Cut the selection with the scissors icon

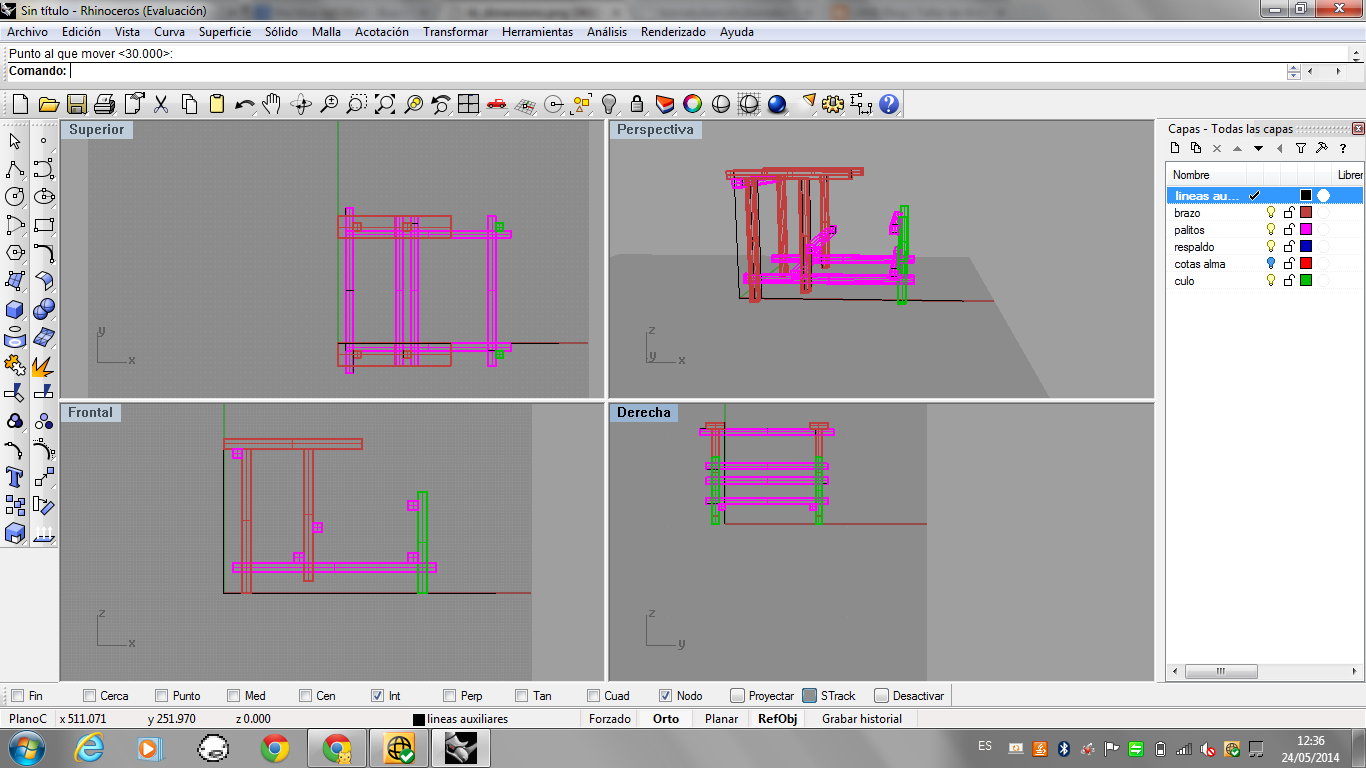pos(161,104)
